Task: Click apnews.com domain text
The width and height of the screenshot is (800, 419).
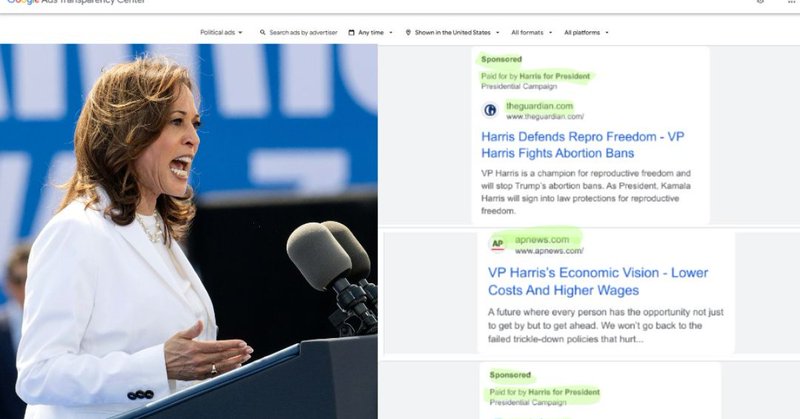Action: click(542, 239)
